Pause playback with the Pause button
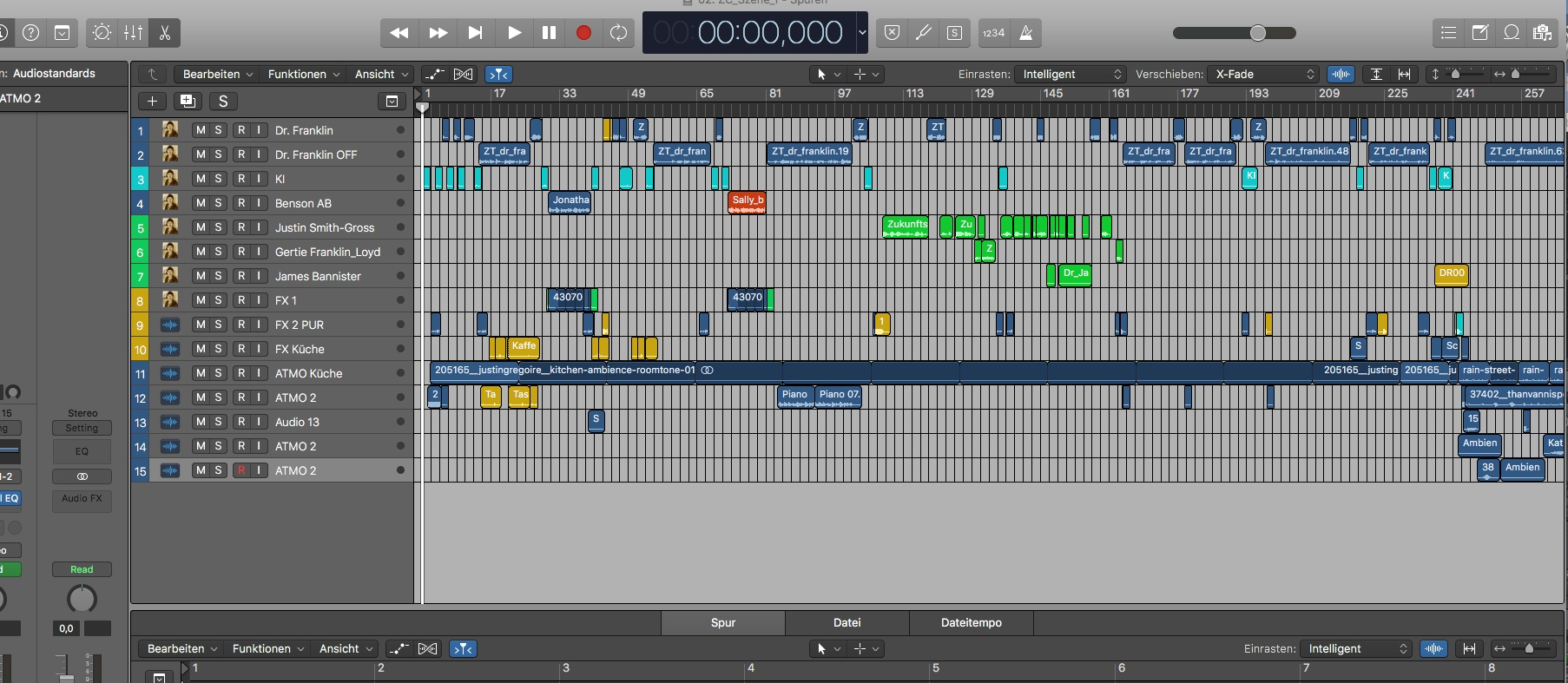This screenshot has width=1568, height=683. tap(549, 33)
